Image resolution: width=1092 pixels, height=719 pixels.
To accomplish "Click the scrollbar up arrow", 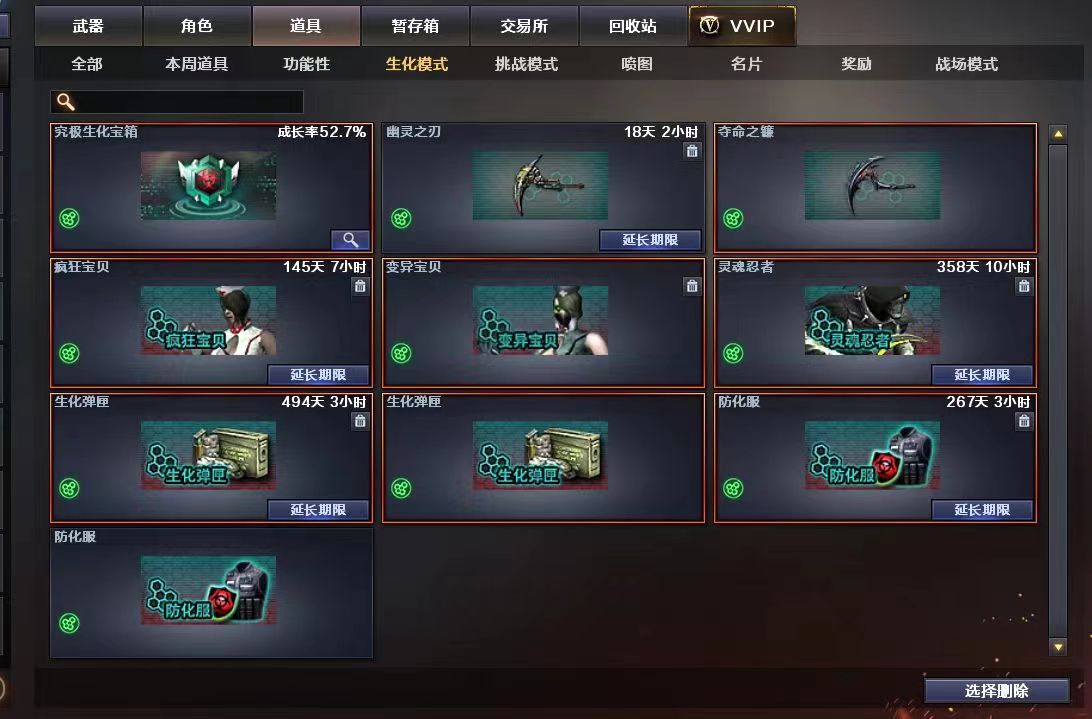I will 1058,134.
